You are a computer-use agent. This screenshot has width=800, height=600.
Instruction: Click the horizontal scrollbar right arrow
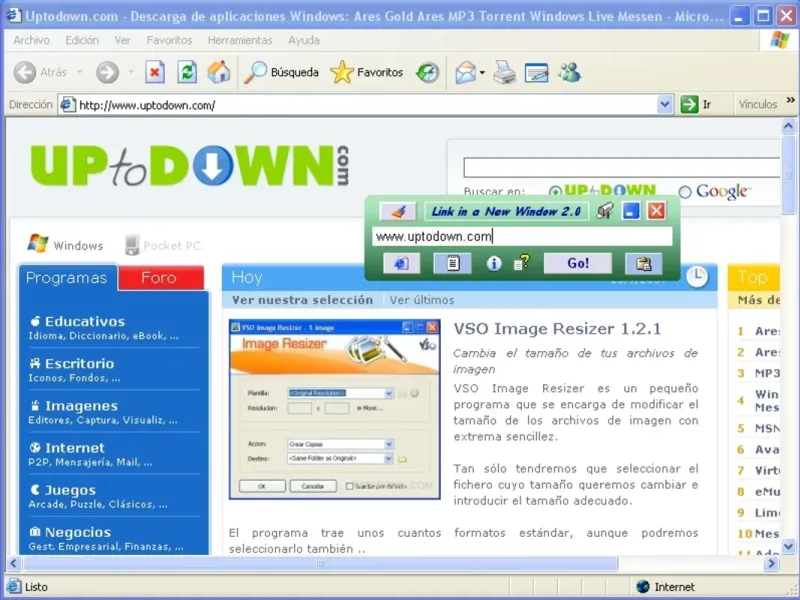click(x=771, y=564)
